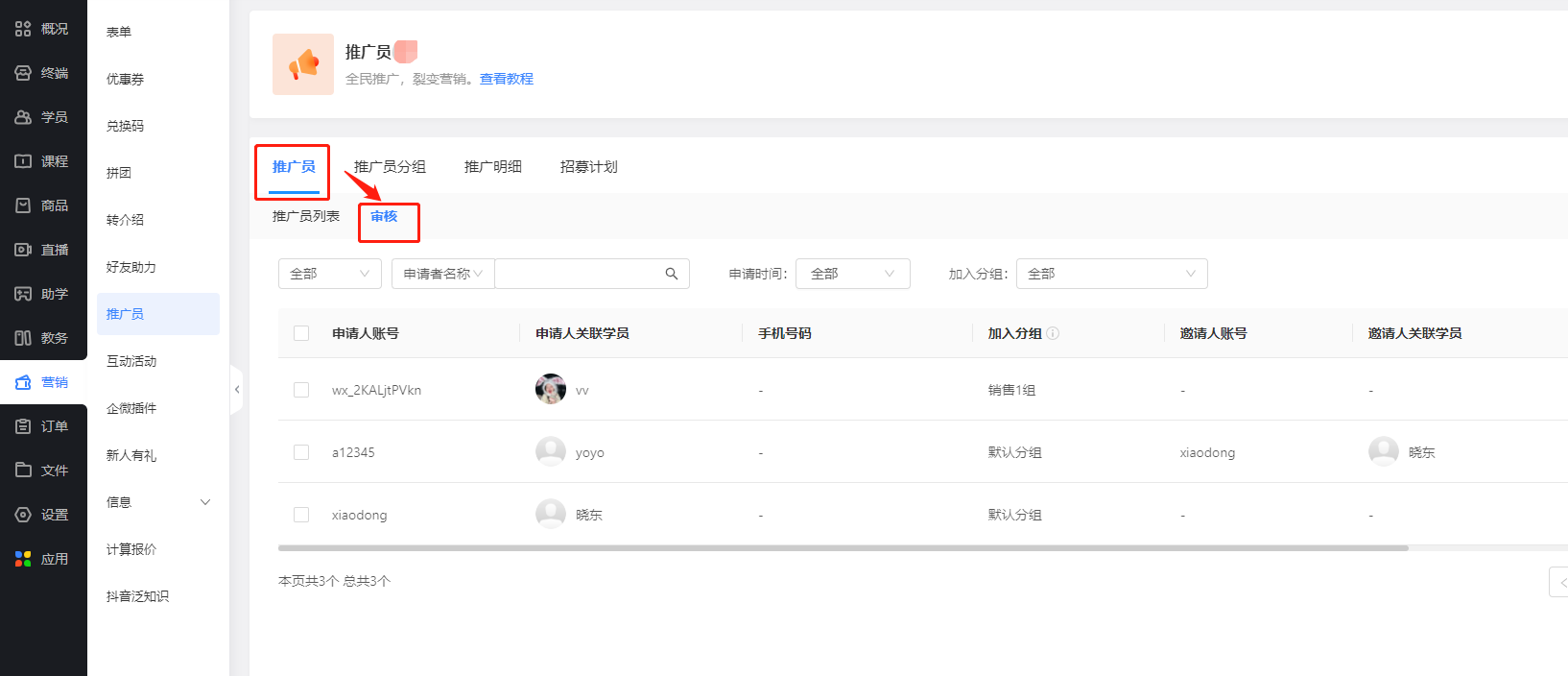Switch to the 招募计划 tab
Viewport: 1568px width, 676px height.
588,167
